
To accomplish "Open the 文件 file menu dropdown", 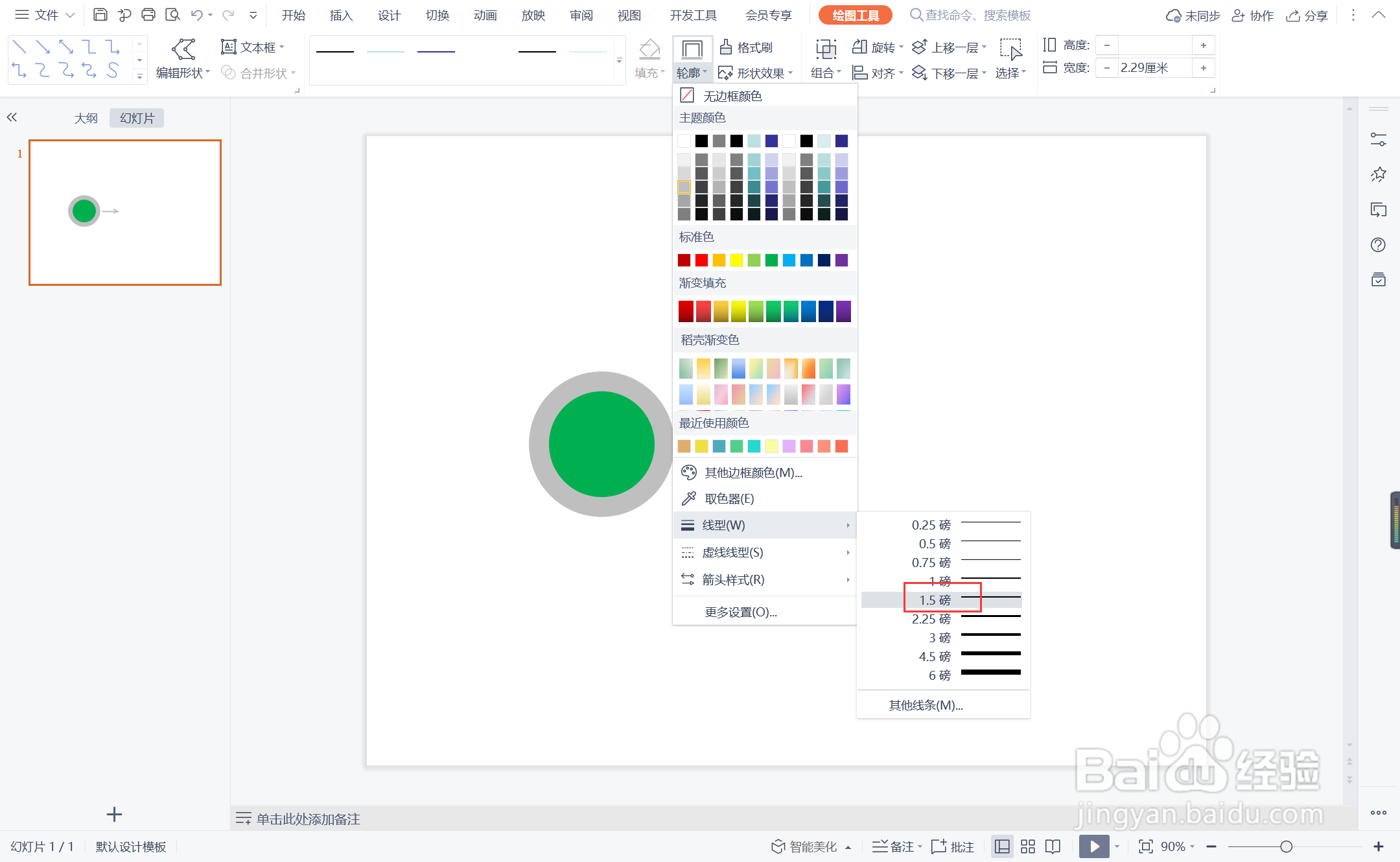I will [45, 14].
